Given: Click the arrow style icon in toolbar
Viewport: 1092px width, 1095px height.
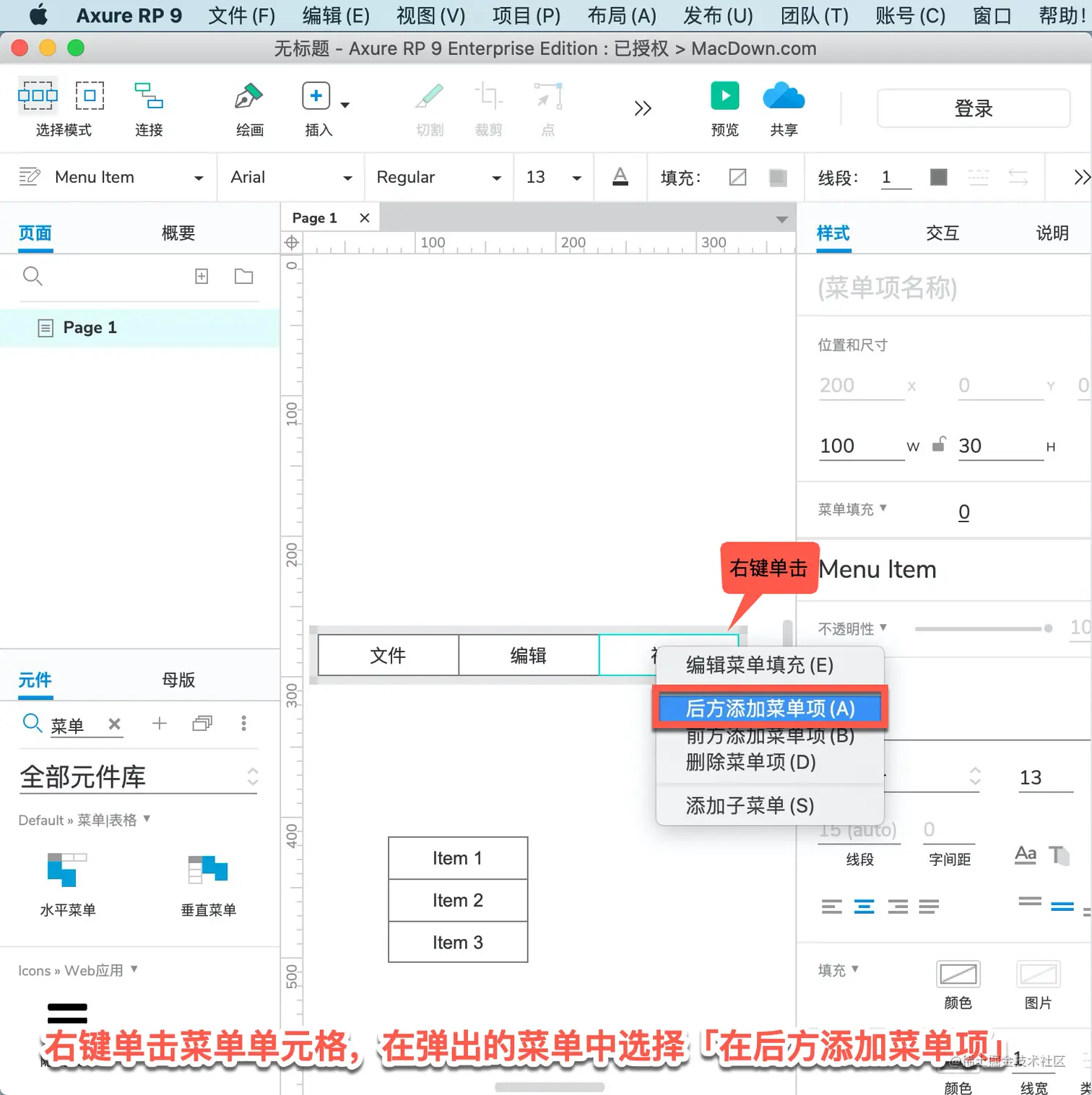Looking at the screenshot, I should click(x=1018, y=177).
